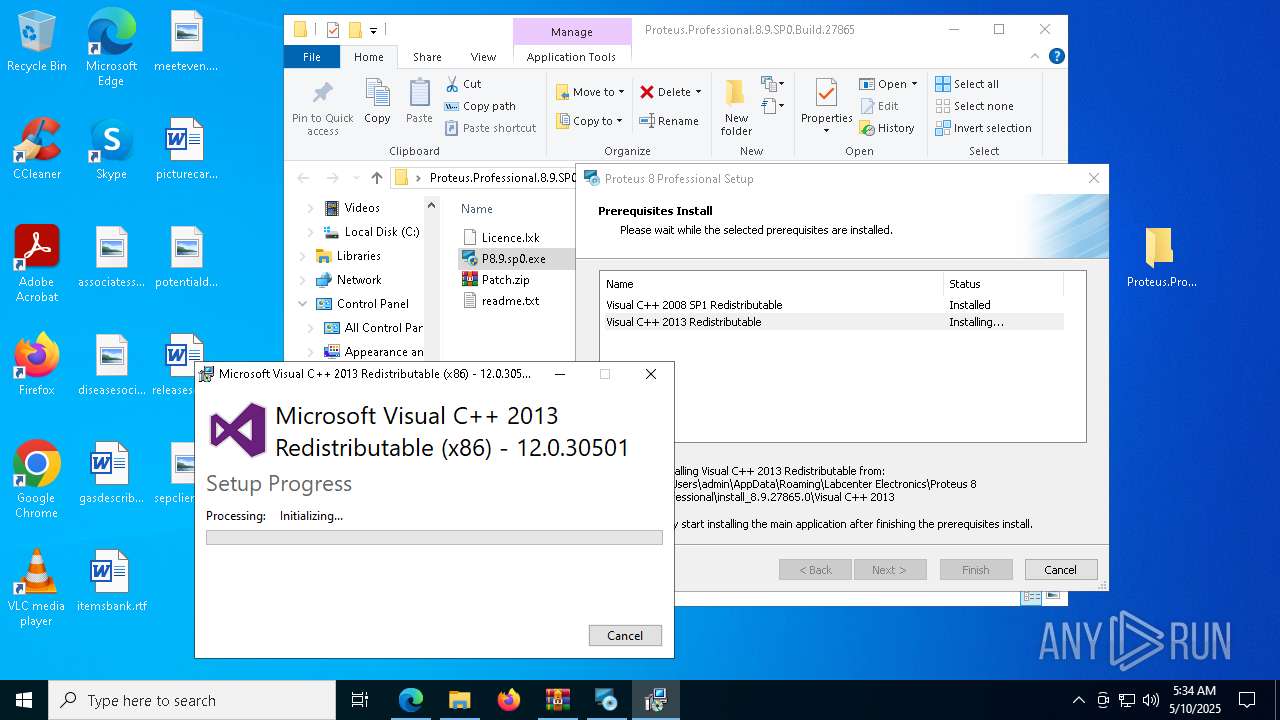Select Firefox desktop shortcut
1280x720 pixels.
pos(37,364)
